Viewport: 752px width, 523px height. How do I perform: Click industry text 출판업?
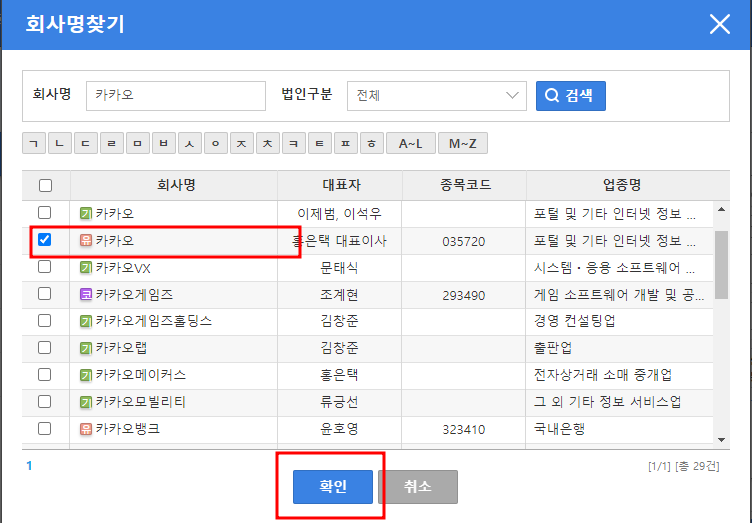coord(553,348)
